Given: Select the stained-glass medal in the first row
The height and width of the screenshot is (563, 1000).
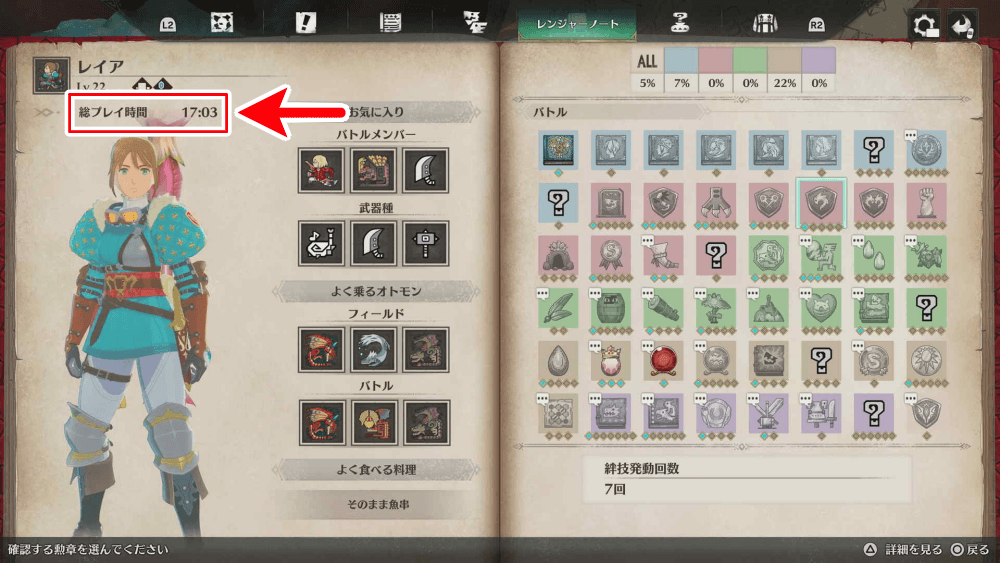Looking at the screenshot, I should (558, 150).
